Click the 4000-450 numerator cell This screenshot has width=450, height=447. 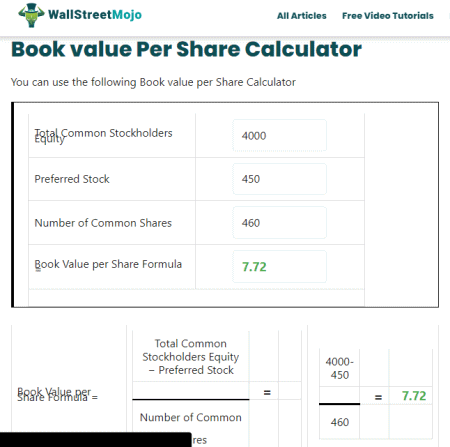[x=339, y=368]
